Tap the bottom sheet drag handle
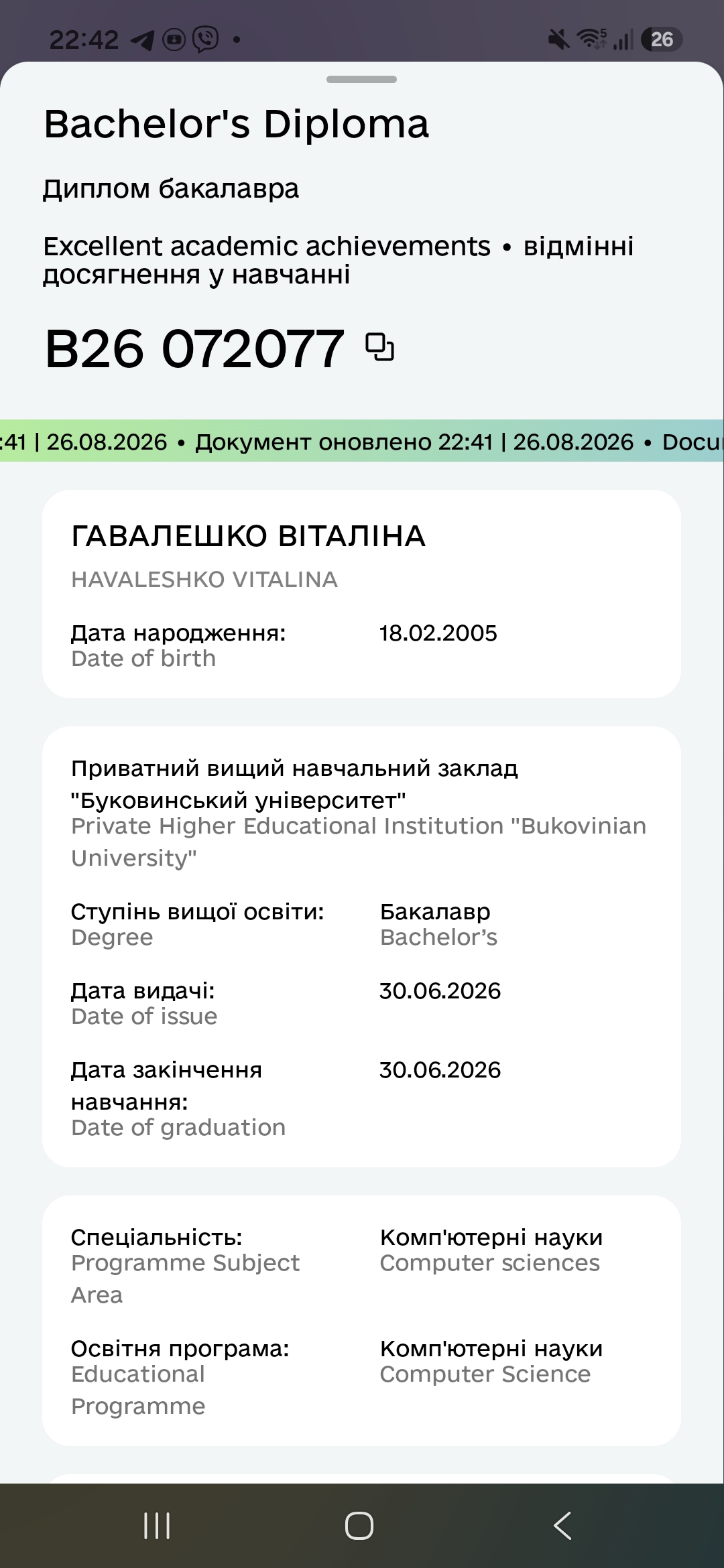Viewport: 724px width, 1568px height. (x=361, y=79)
